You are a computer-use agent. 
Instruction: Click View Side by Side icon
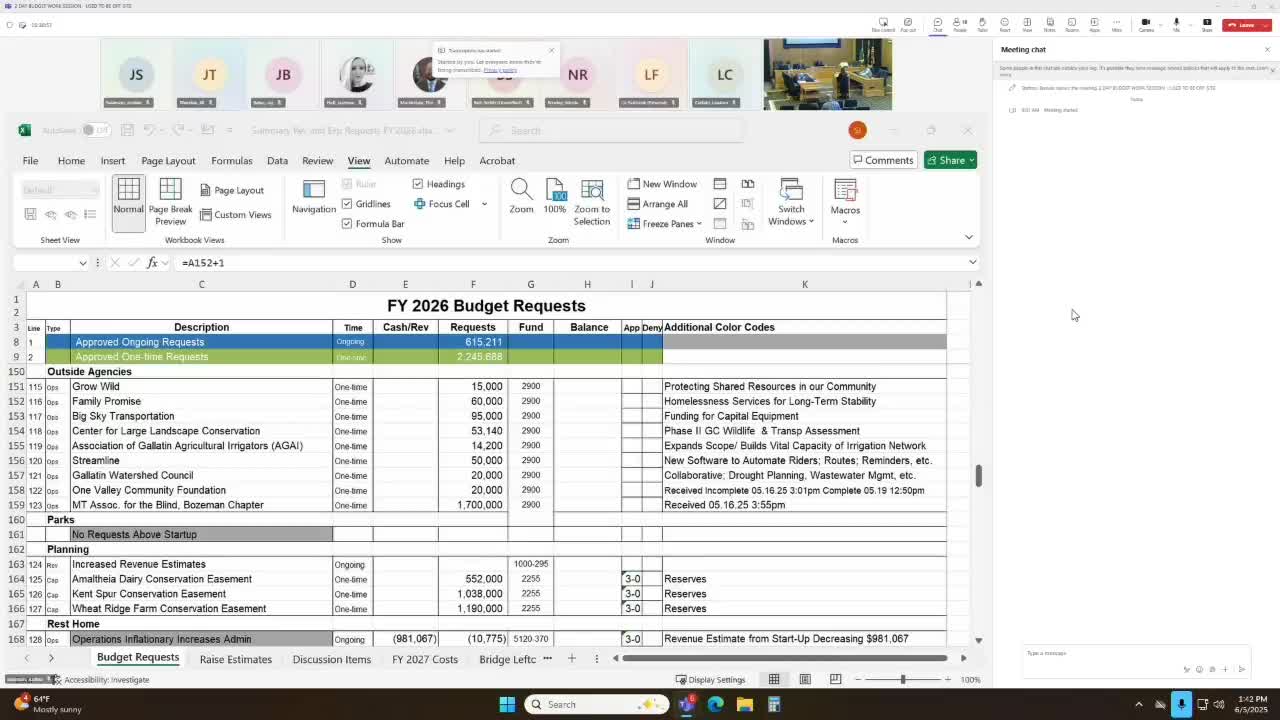click(x=748, y=184)
